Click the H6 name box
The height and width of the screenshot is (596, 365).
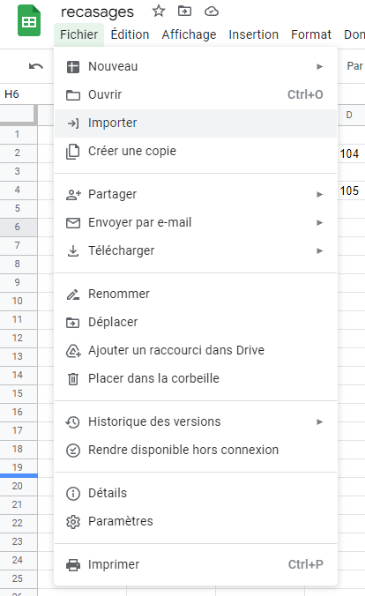12,94
